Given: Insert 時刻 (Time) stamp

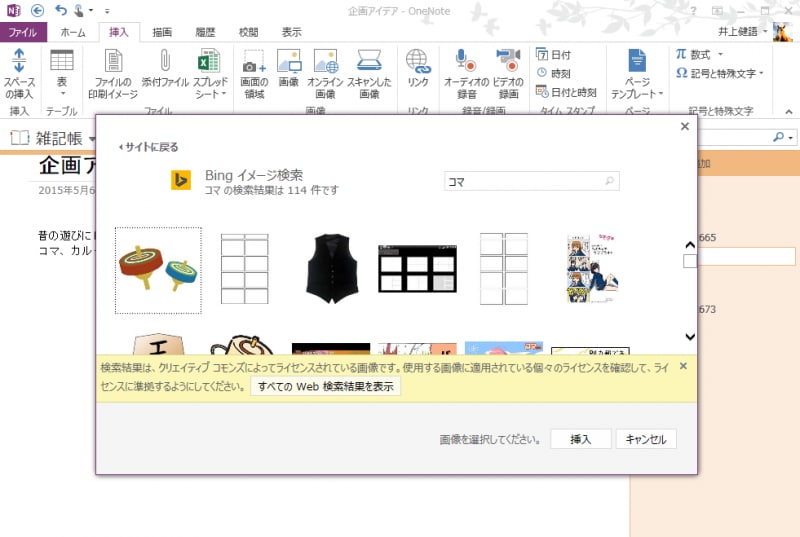Looking at the screenshot, I should pyautogui.click(x=554, y=73).
